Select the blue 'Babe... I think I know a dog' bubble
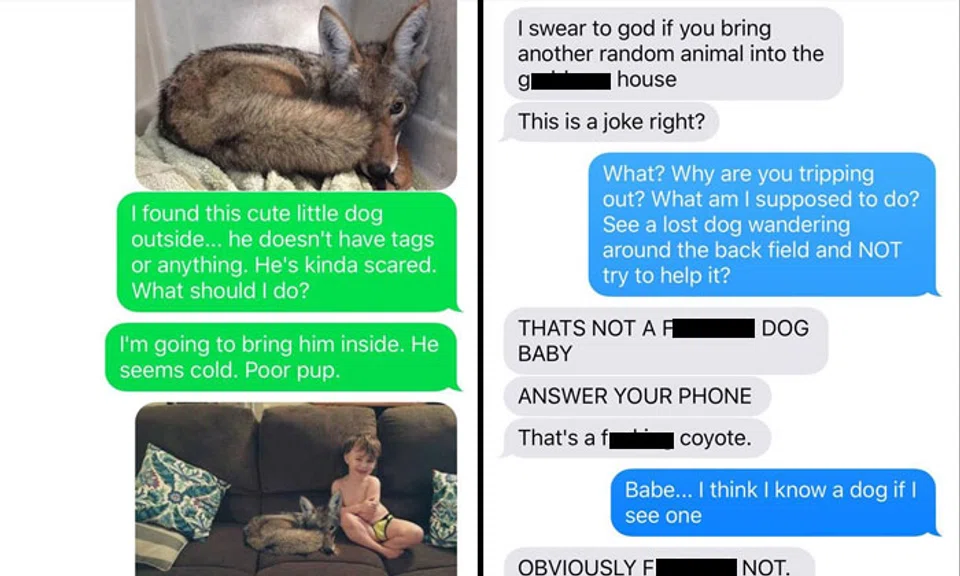The width and height of the screenshot is (960, 576). coord(773,502)
